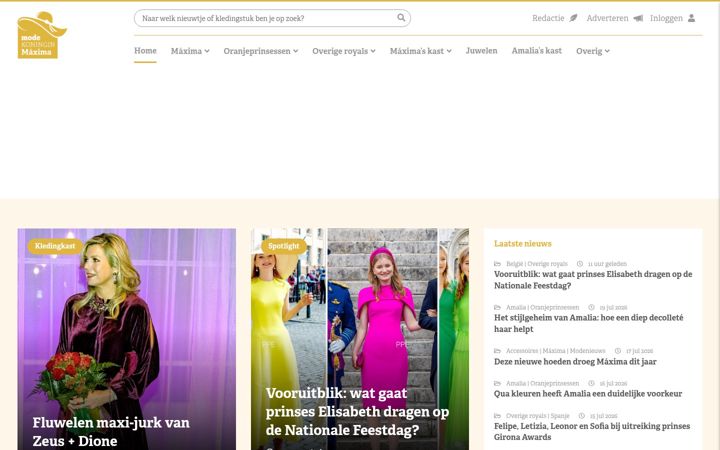Image resolution: width=720 pixels, height=450 pixels.
Task: Open the Juwelen menu item
Action: pyautogui.click(x=481, y=51)
